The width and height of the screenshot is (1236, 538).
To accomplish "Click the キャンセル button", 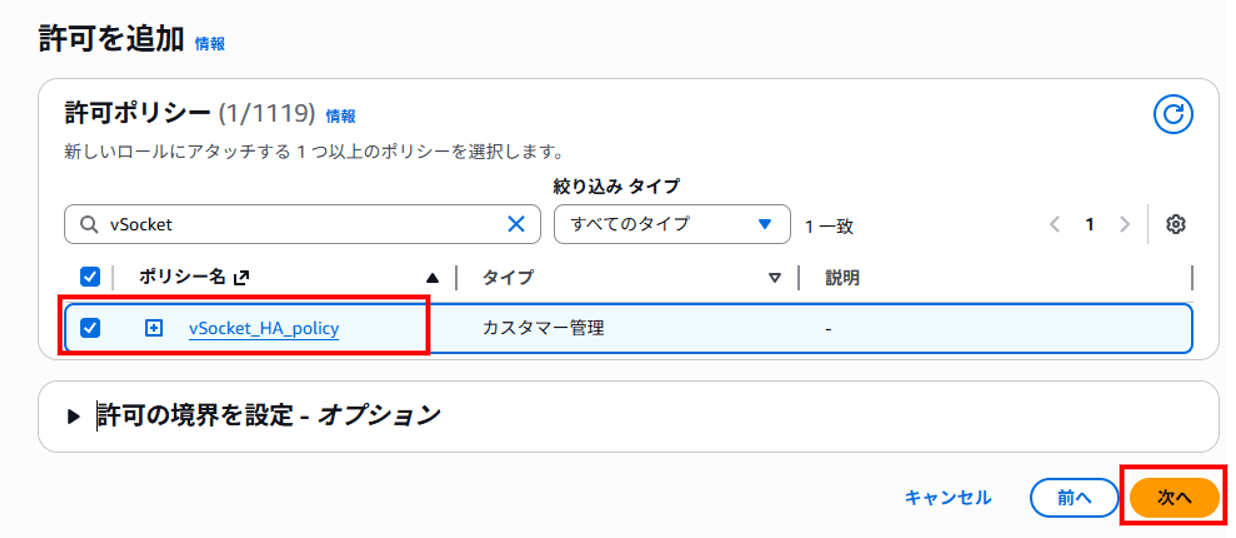I will pyautogui.click(x=947, y=498).
